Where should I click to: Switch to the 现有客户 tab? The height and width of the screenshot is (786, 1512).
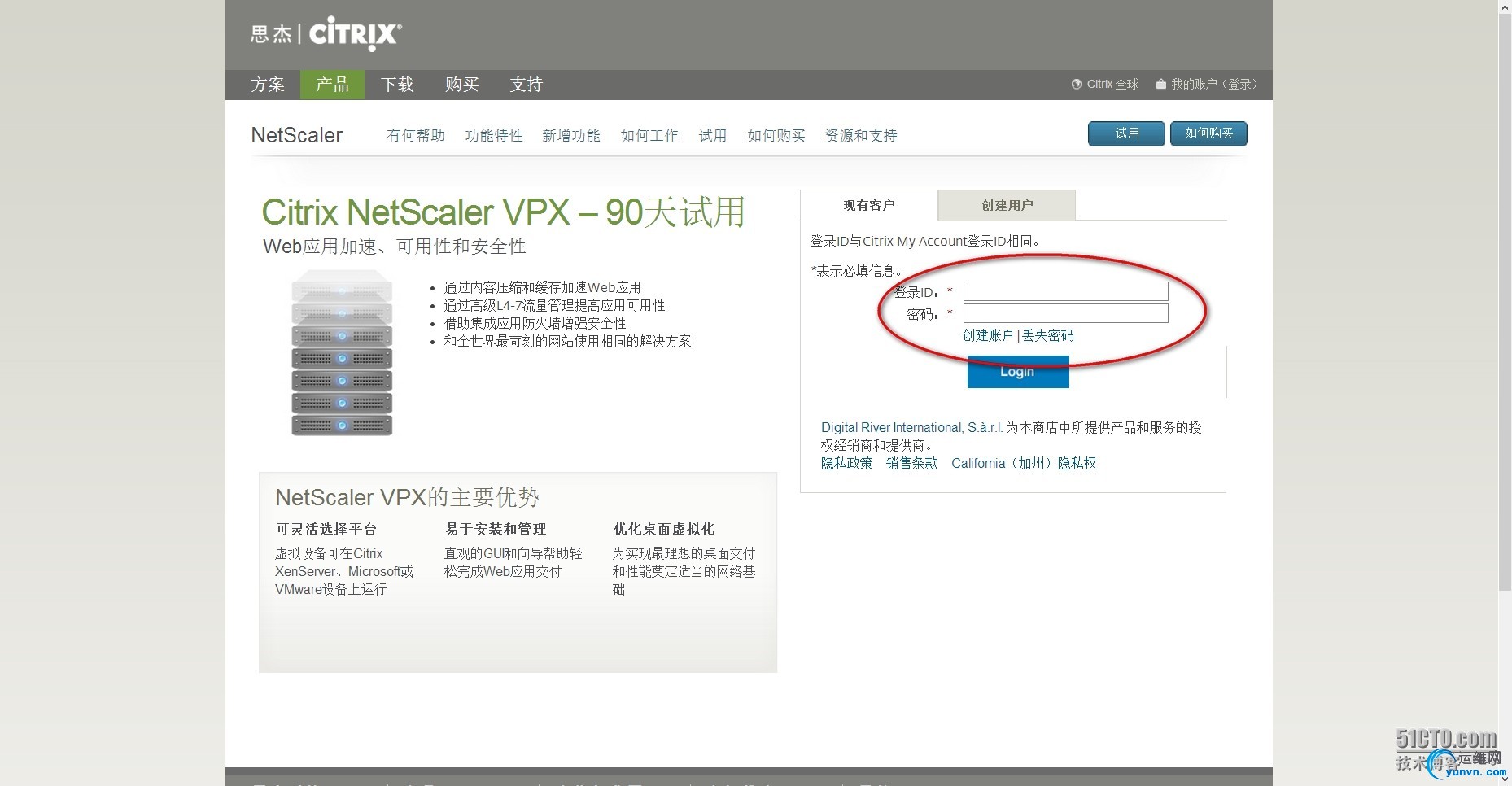coord(869,205)
